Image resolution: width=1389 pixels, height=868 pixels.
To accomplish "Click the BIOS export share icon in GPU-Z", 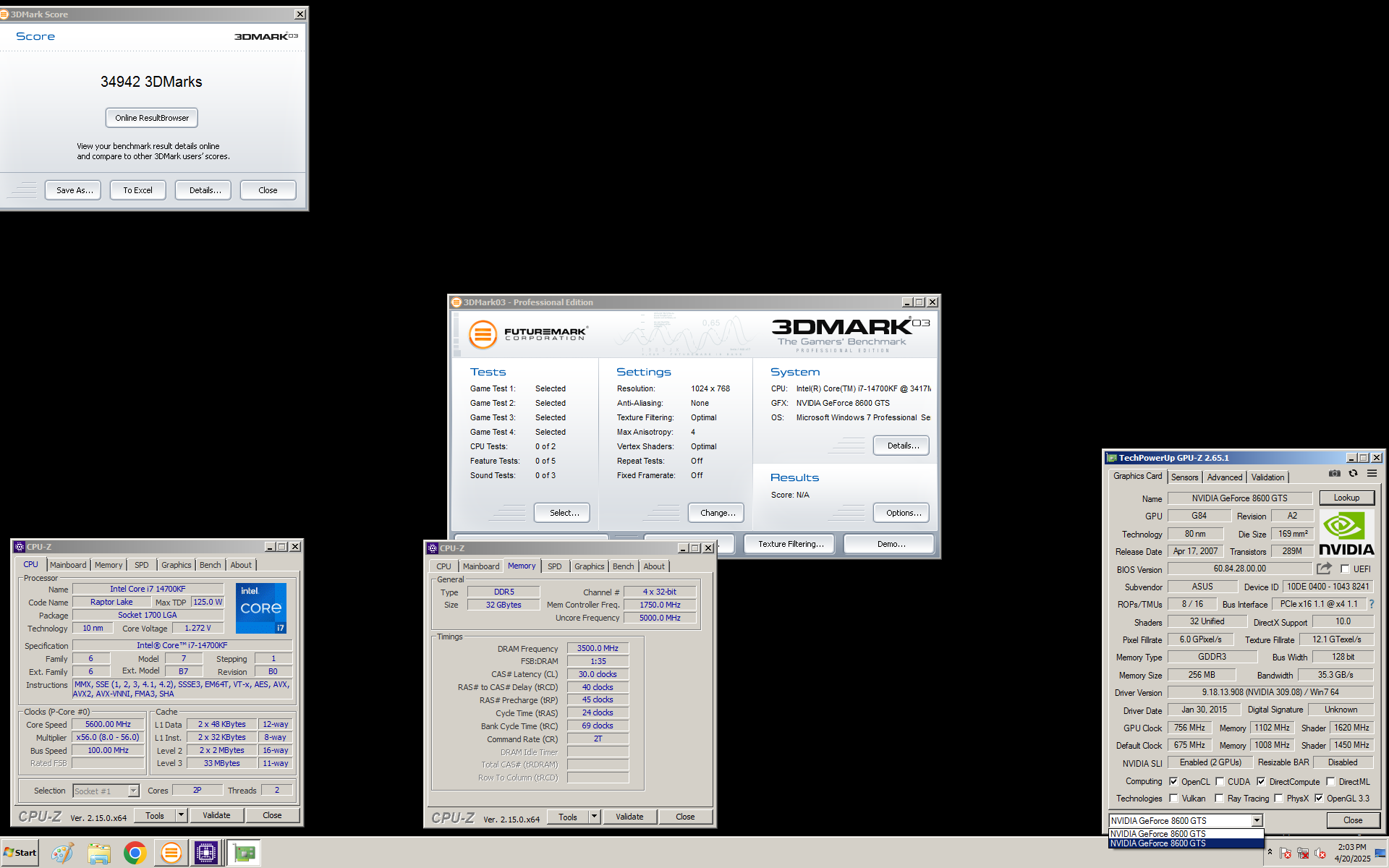I will point(1324,569).
